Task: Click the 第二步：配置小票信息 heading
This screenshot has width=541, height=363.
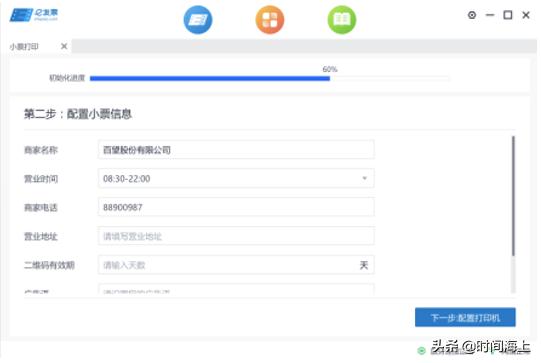Action: tap(78, 114)
